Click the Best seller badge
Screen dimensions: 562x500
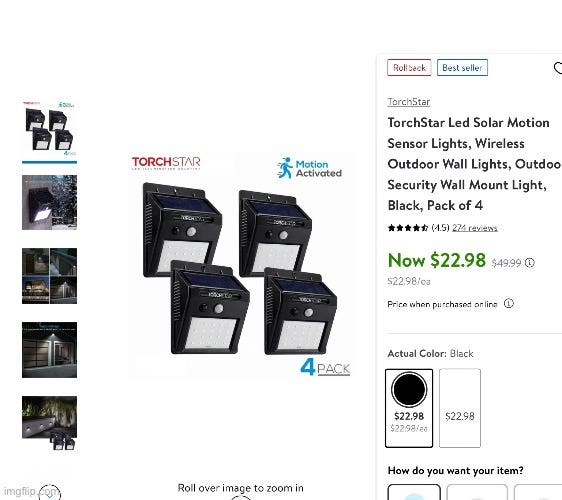pyautogui.click(x=462, y=68)
